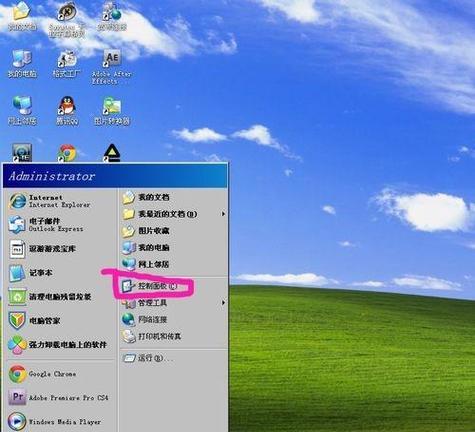This screenshot has height=432, width=475.
Task: Launch Adobe After Effects desktop shortcut
Action: 112,67
